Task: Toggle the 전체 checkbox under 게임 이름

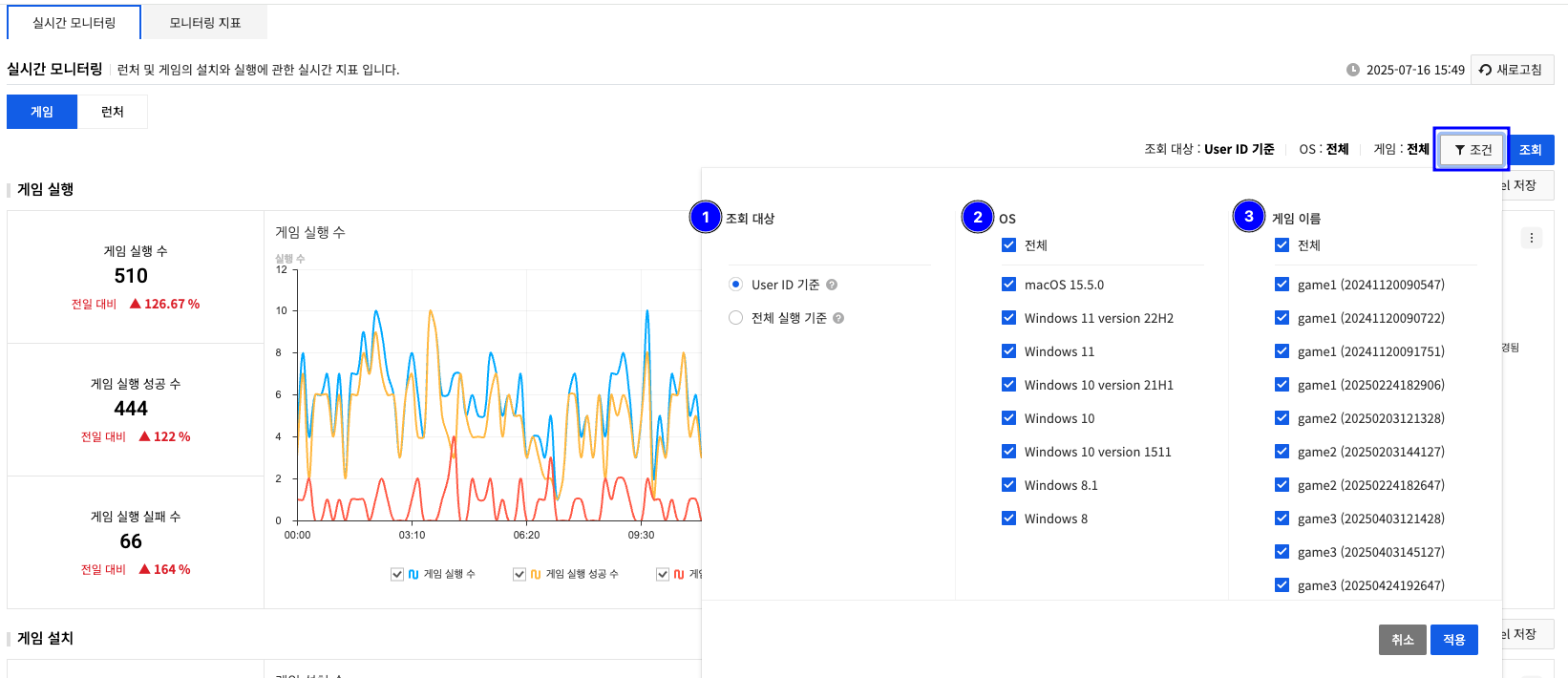Action: 1282,245
